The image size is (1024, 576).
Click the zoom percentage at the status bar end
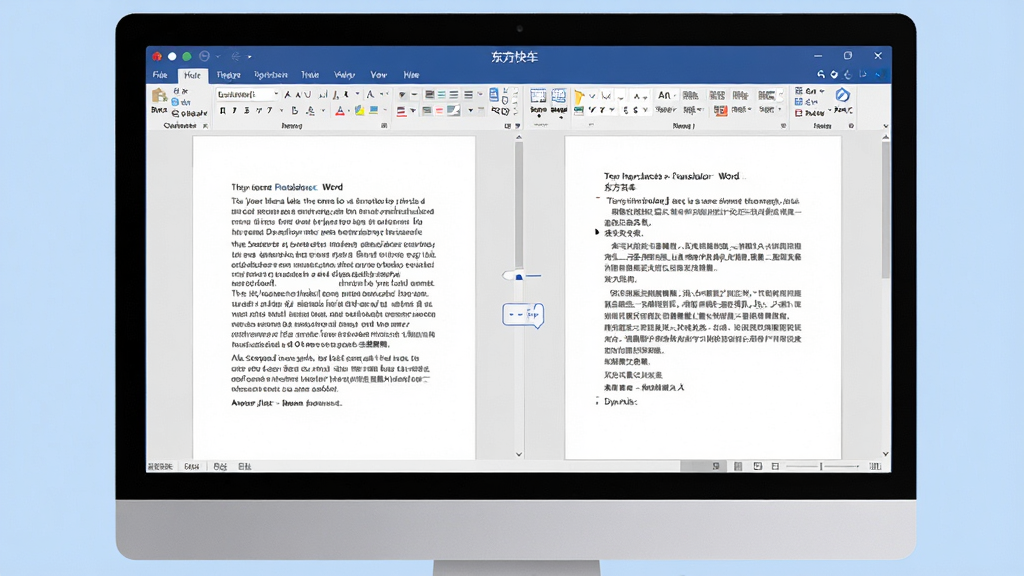(x=875, y=466)
